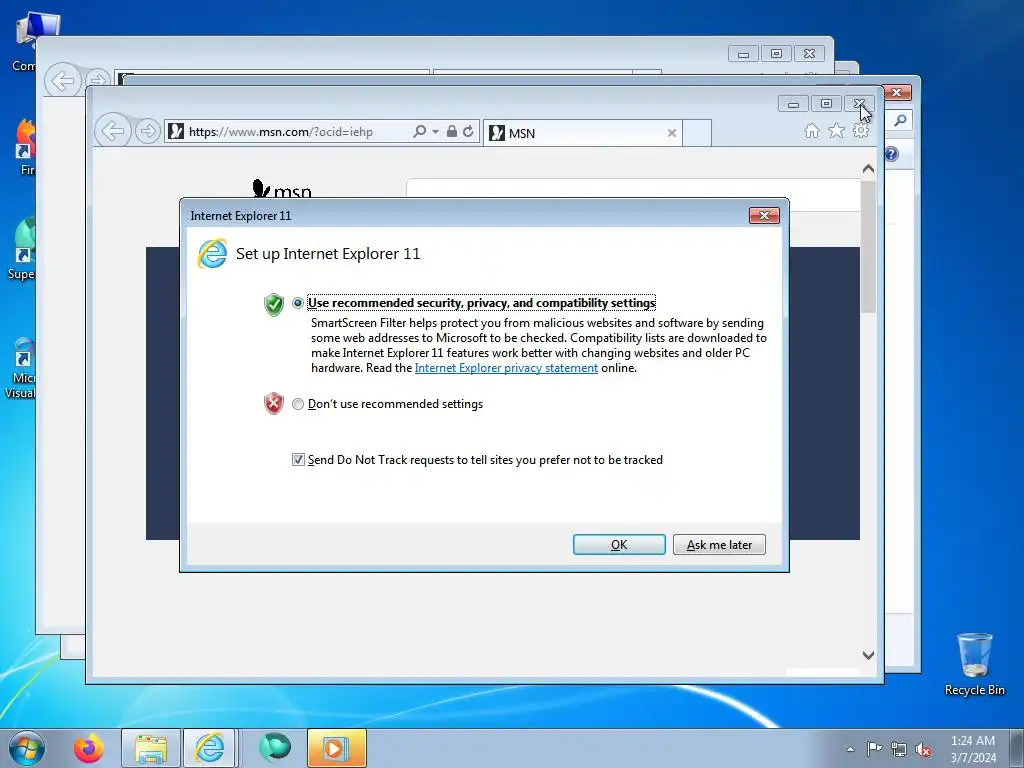Click Show desktop button at taskbar edge
The width and height of the screenshot is (1024, 768).
tap(1016, 748)
